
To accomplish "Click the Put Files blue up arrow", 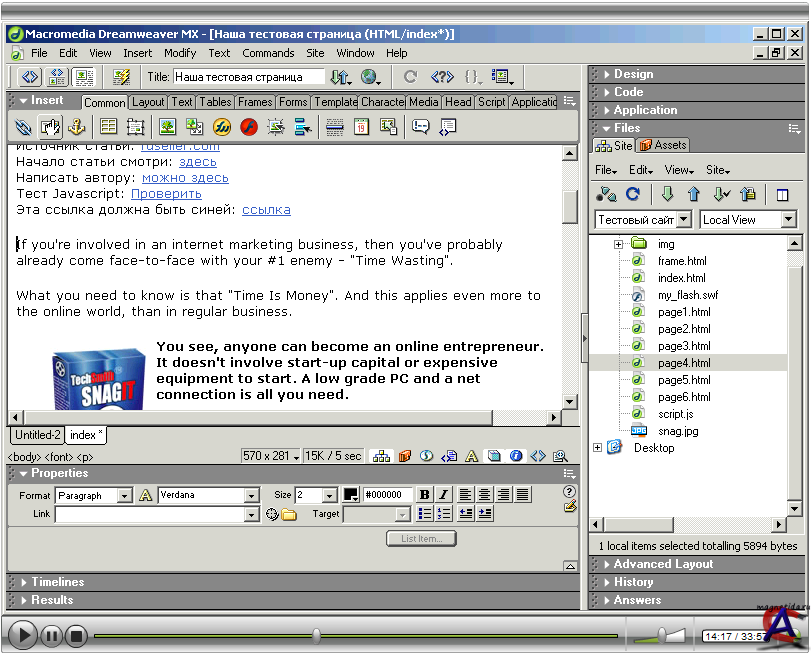I will 693,194.
